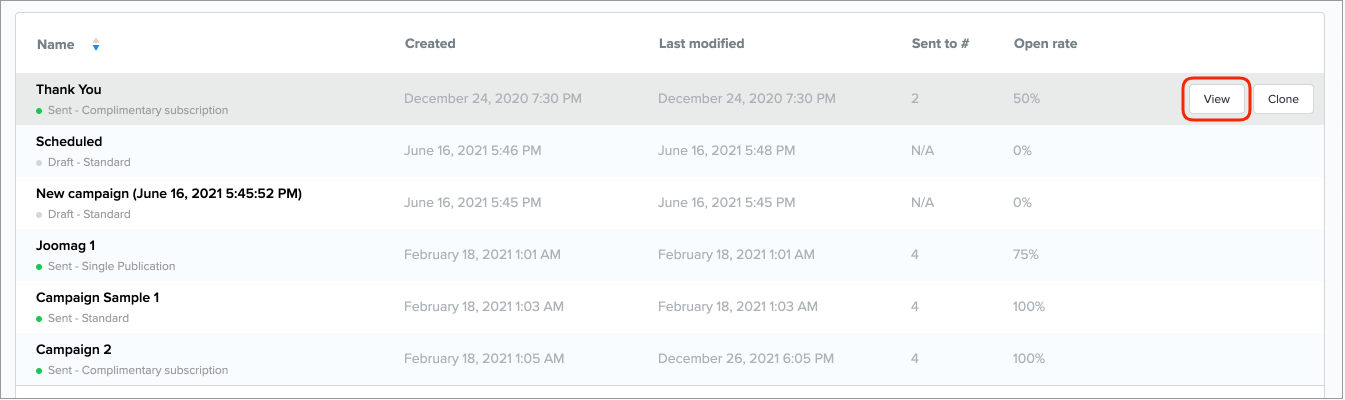Open the Joomag 1 campaign
Image resolution: width=1345 pixels, height=400 pixels.
65,246
